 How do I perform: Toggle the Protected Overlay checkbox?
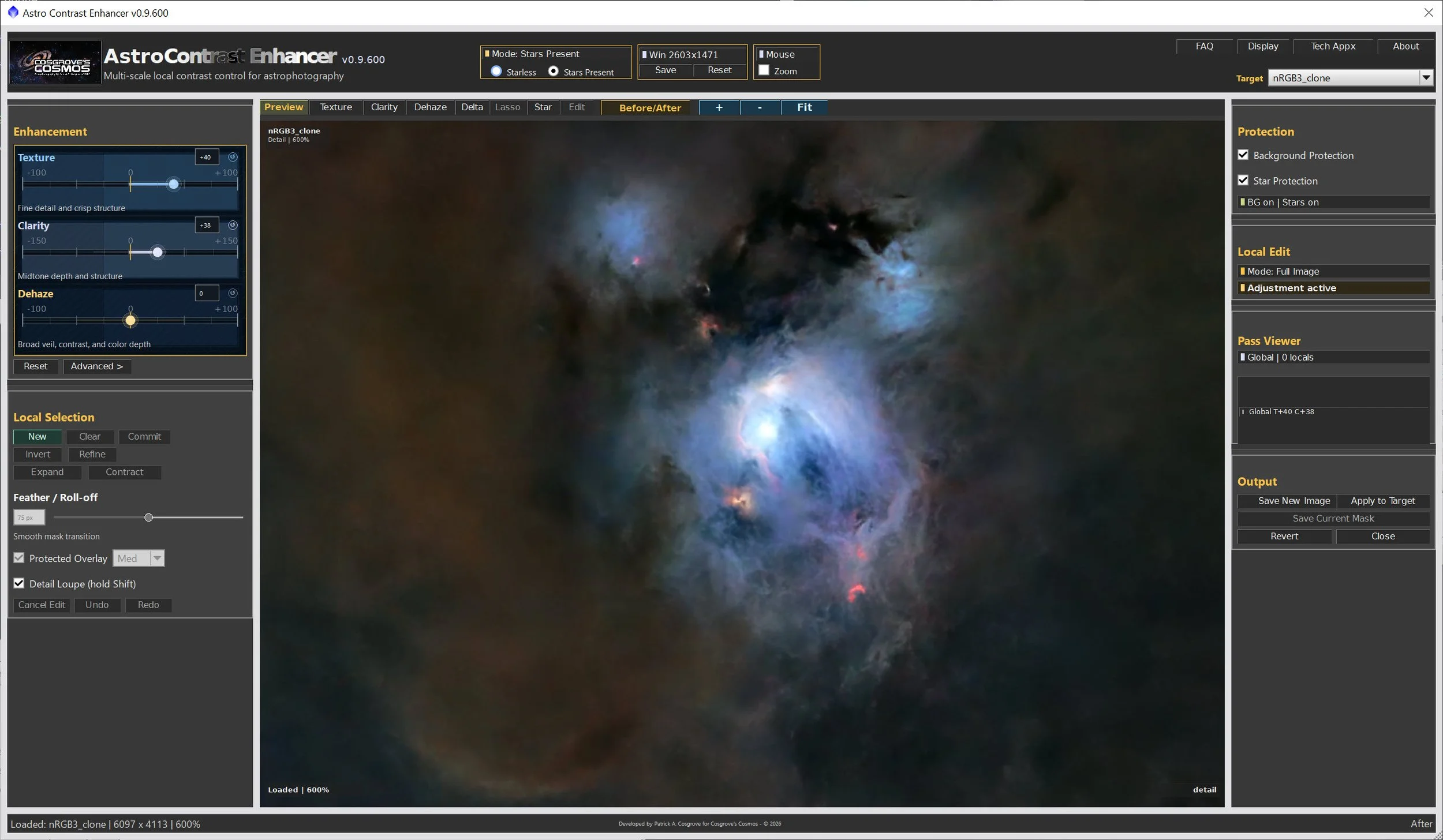pos(19,558)
